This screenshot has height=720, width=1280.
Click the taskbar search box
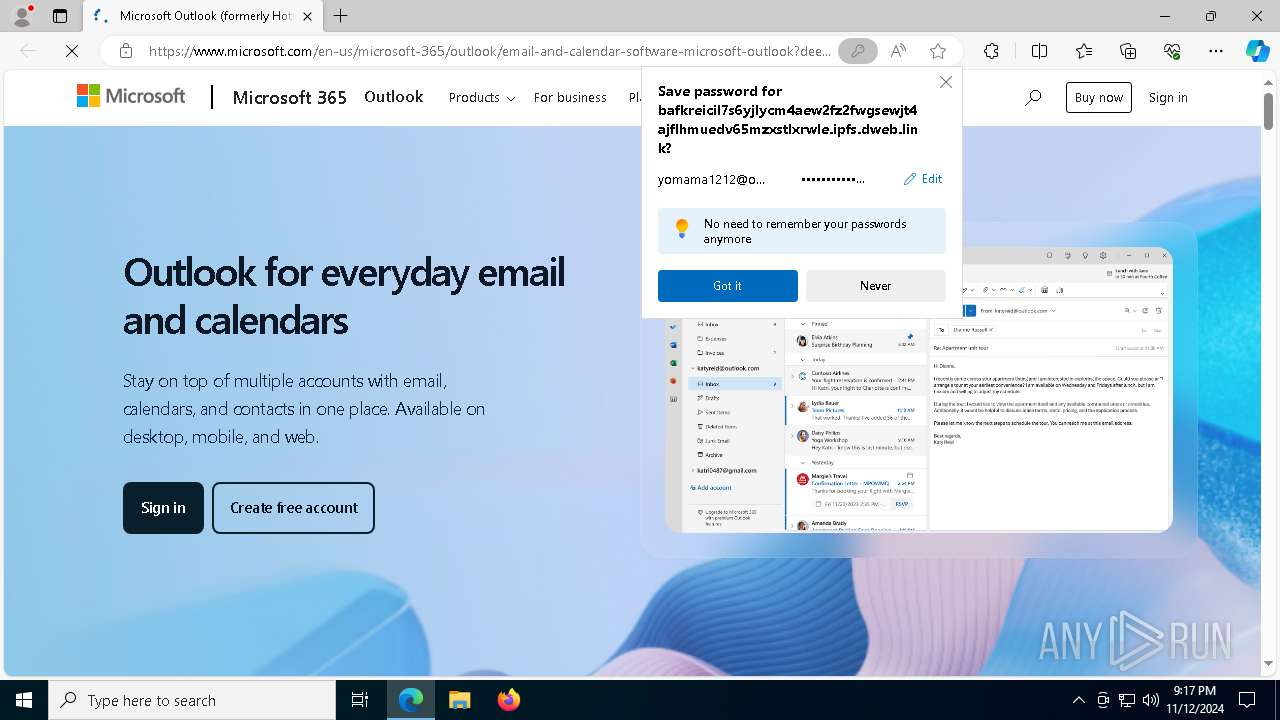tap(192, 700)
